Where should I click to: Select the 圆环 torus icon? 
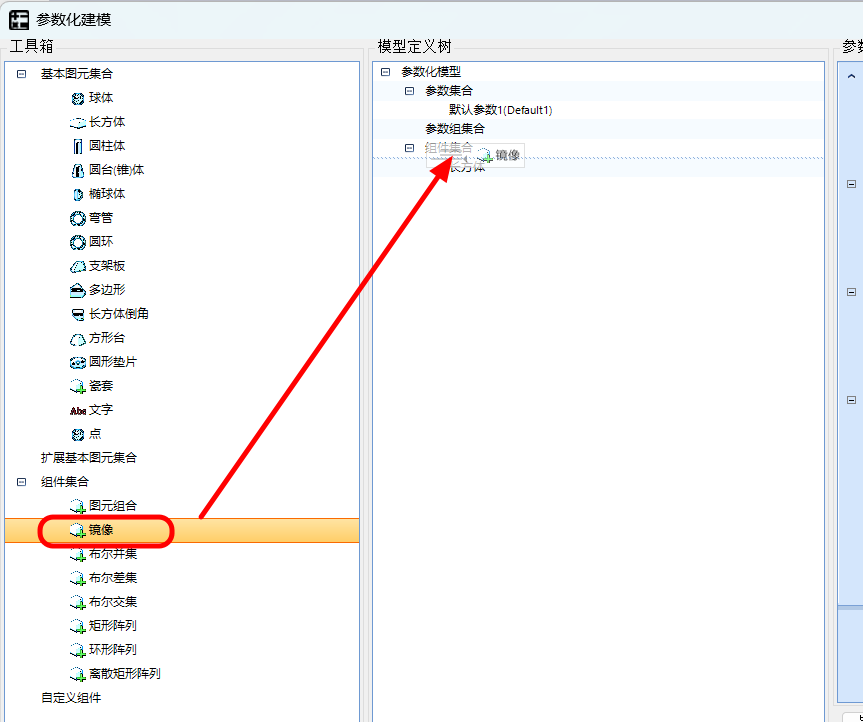[78, 242]
